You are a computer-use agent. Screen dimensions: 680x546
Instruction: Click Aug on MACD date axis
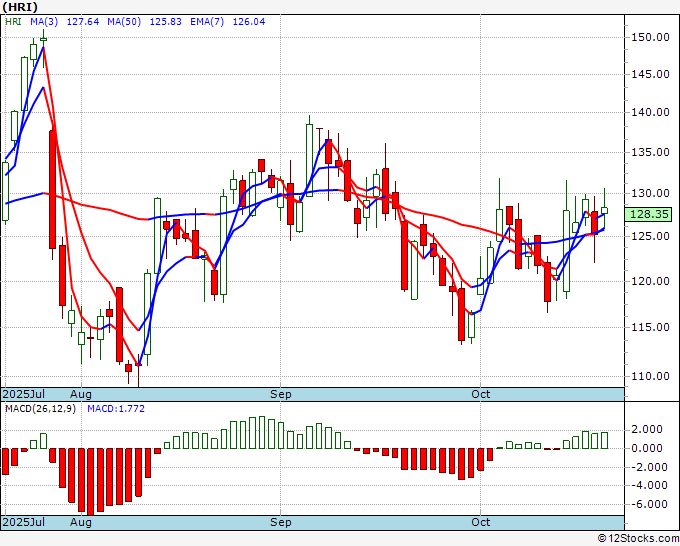tap(81, 522)
